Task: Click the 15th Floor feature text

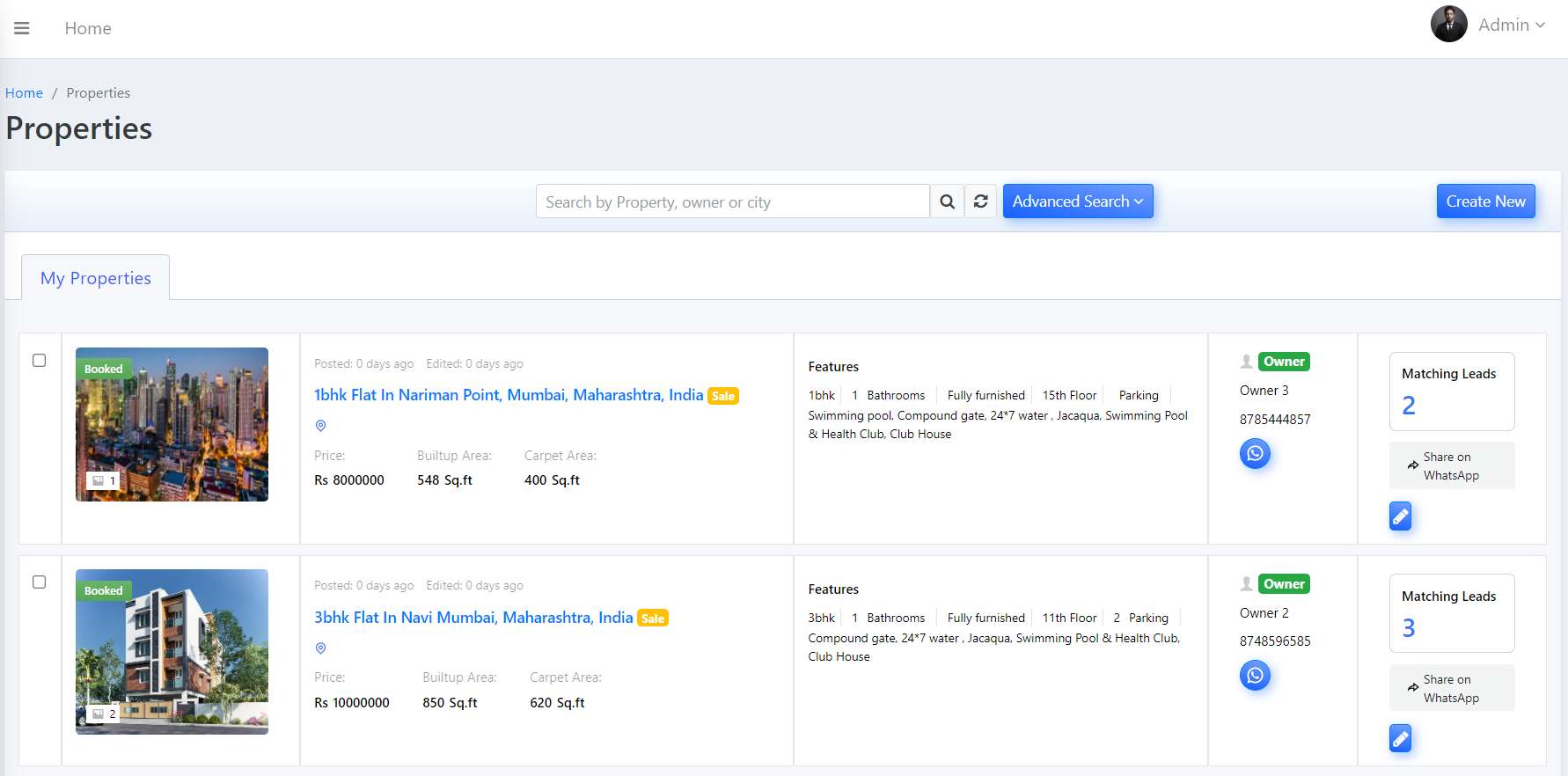Action: pyautogui.click(x=1070, y=395)
